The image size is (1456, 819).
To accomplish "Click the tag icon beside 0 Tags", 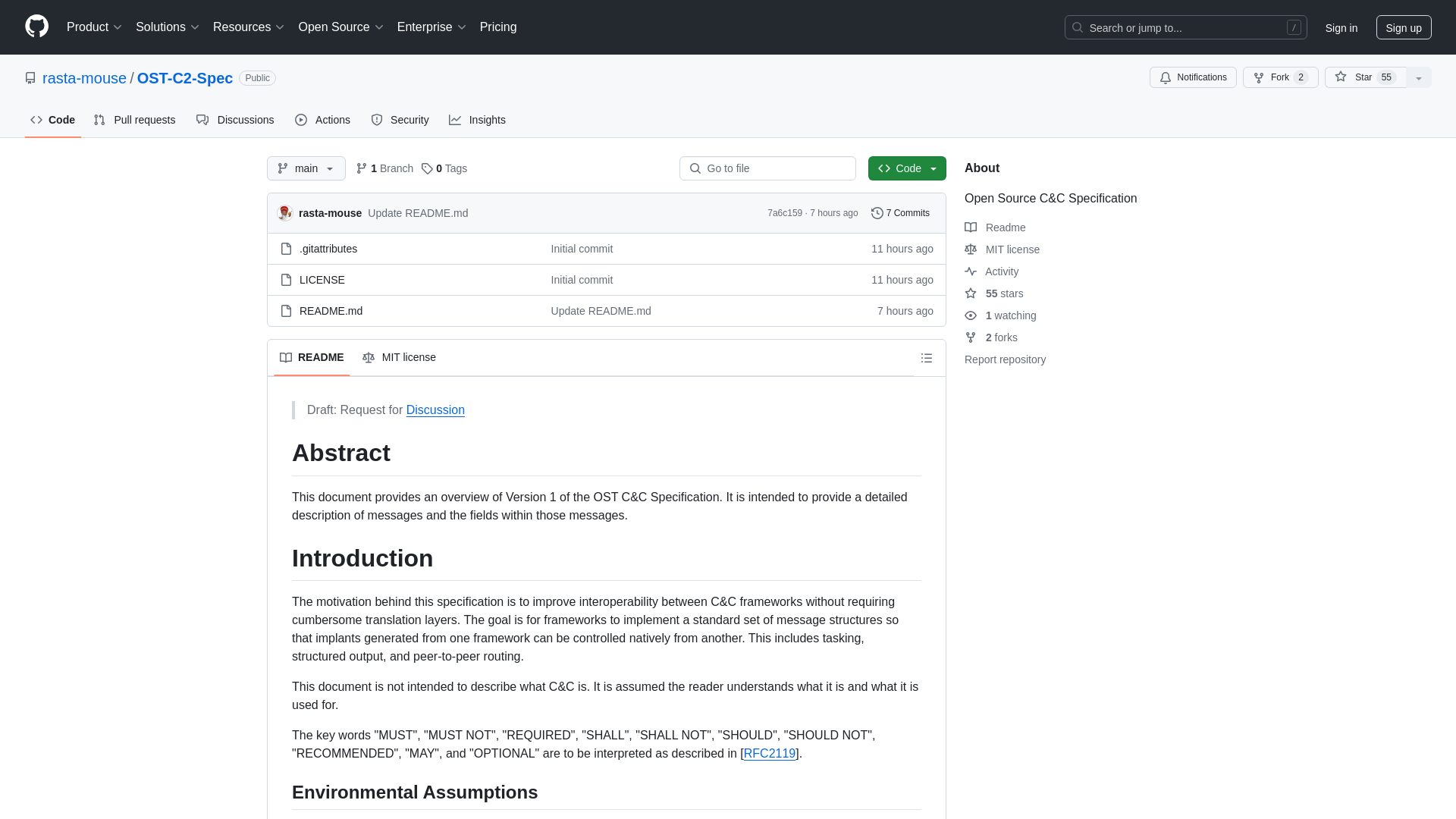I will click(427, 168).
